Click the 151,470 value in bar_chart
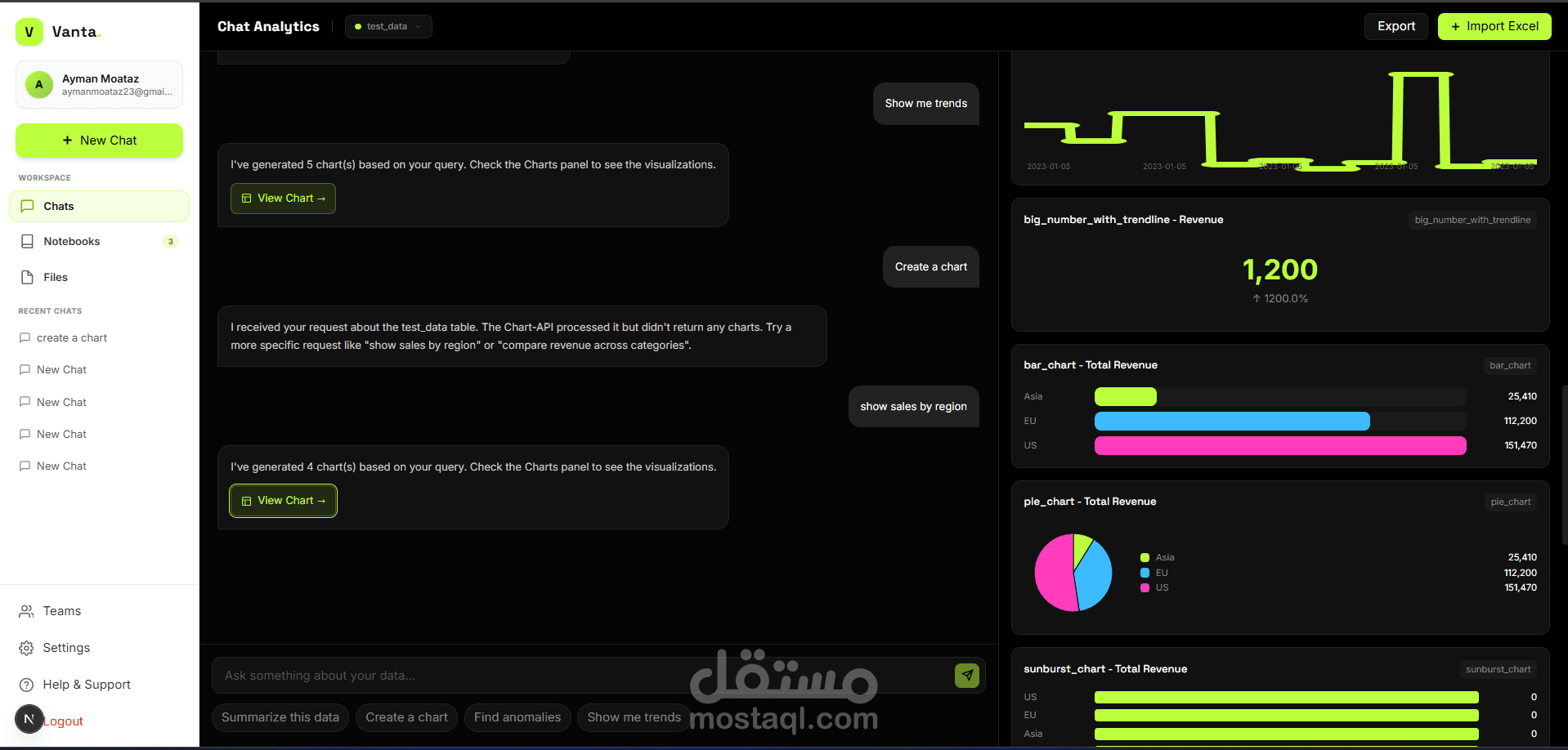This screenshot has width=1568, height=750. [1520, 445]
